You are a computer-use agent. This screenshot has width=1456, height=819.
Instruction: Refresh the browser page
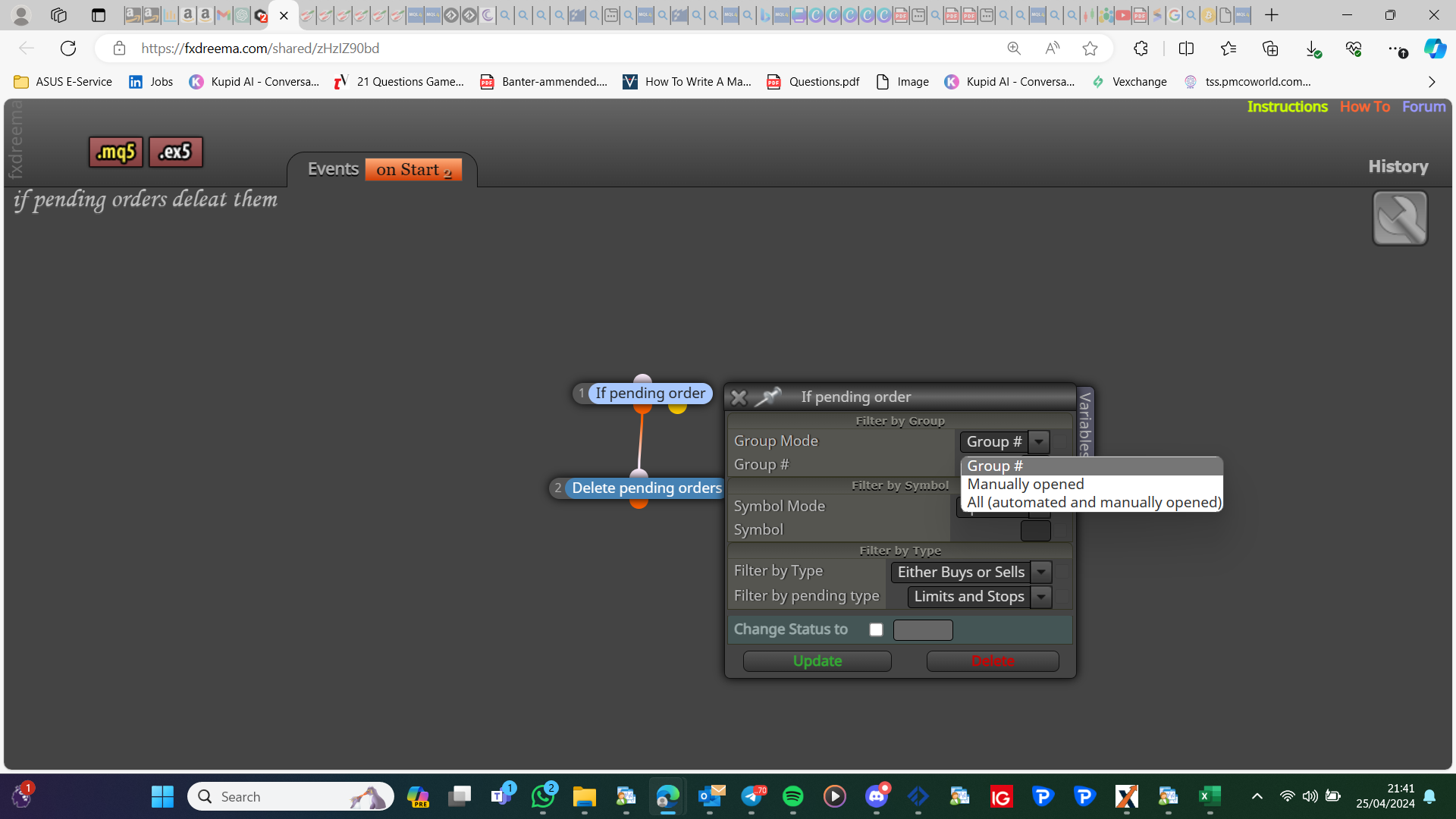[x=68, y=49]
